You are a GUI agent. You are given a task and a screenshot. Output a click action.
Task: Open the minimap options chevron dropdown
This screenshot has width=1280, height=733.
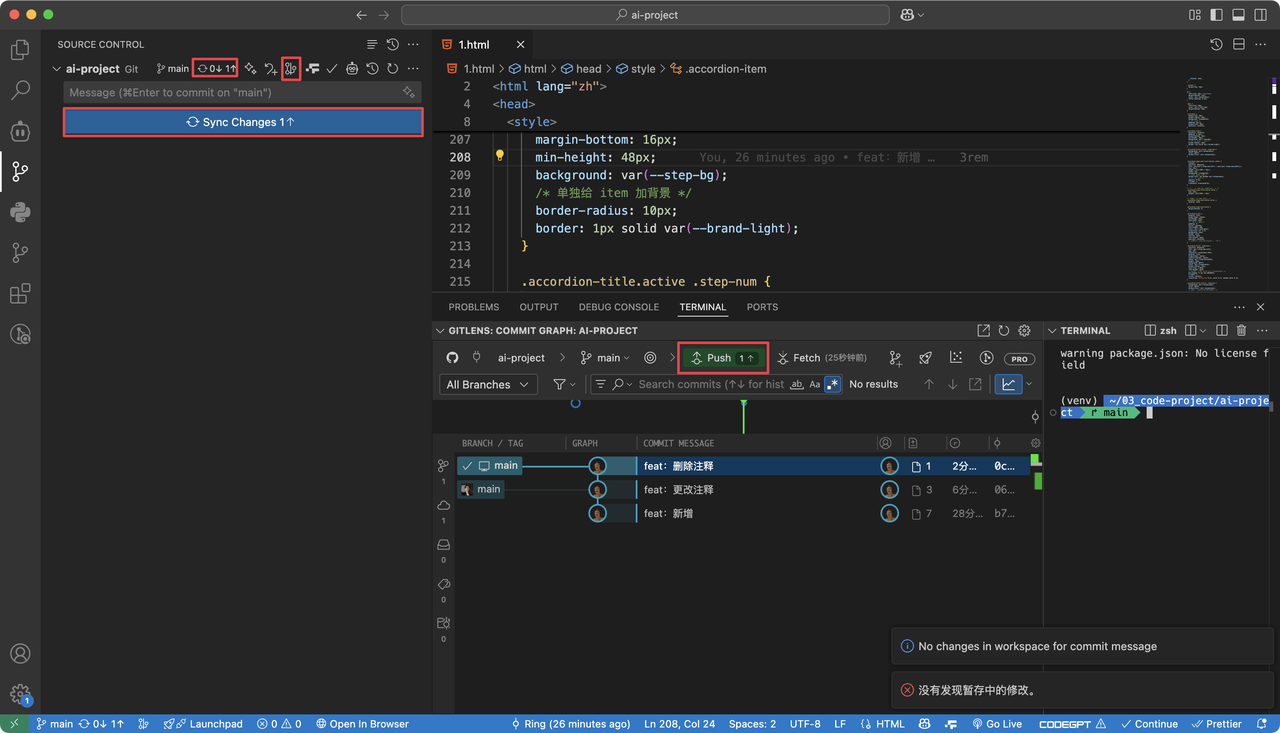[1029, 384]
